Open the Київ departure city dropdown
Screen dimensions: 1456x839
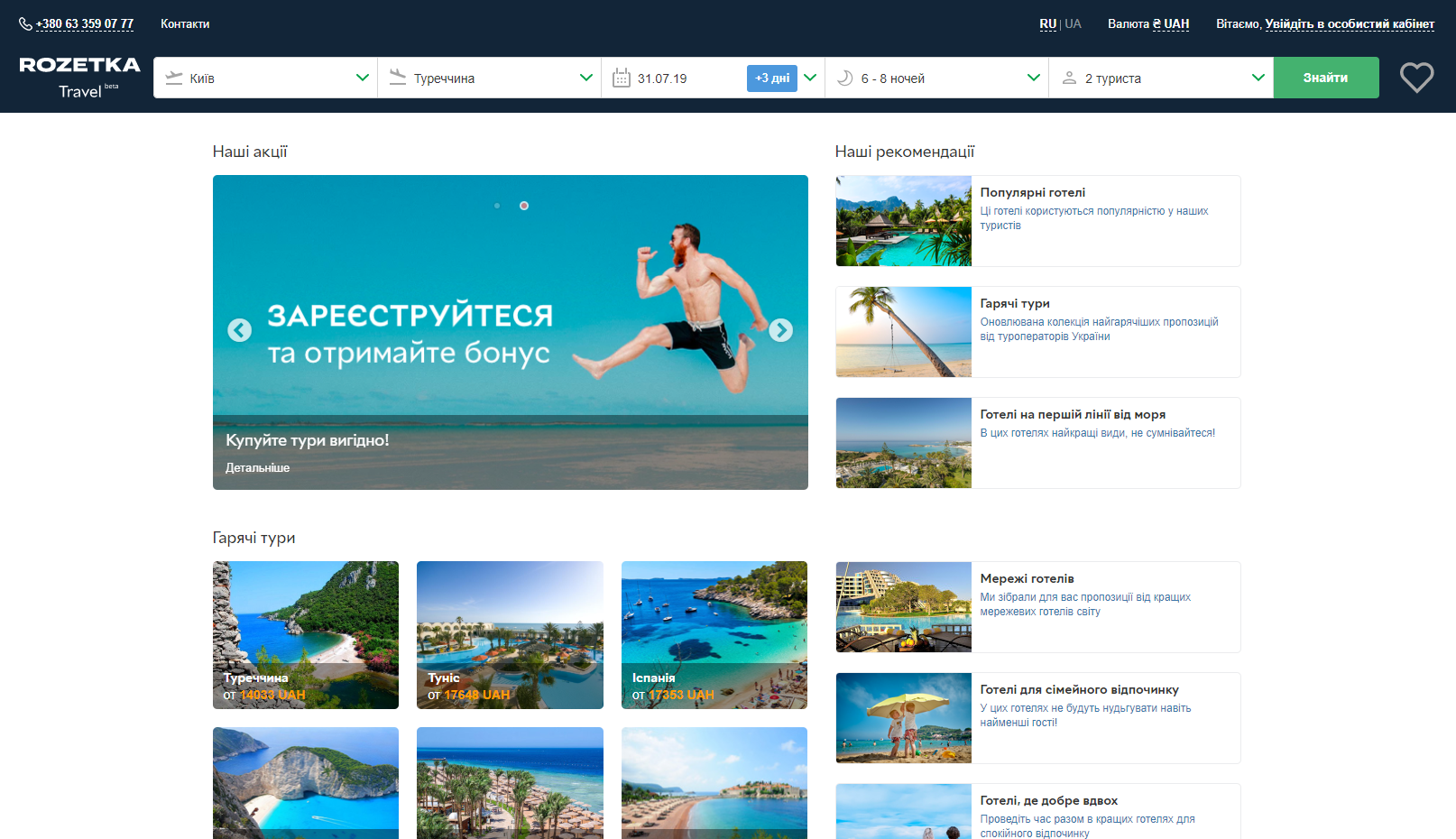[265, 78]
